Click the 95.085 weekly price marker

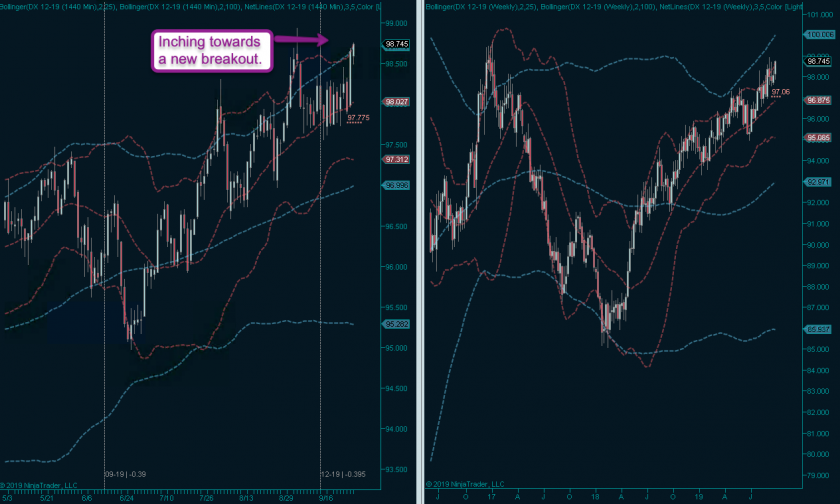tap(818, 138)
